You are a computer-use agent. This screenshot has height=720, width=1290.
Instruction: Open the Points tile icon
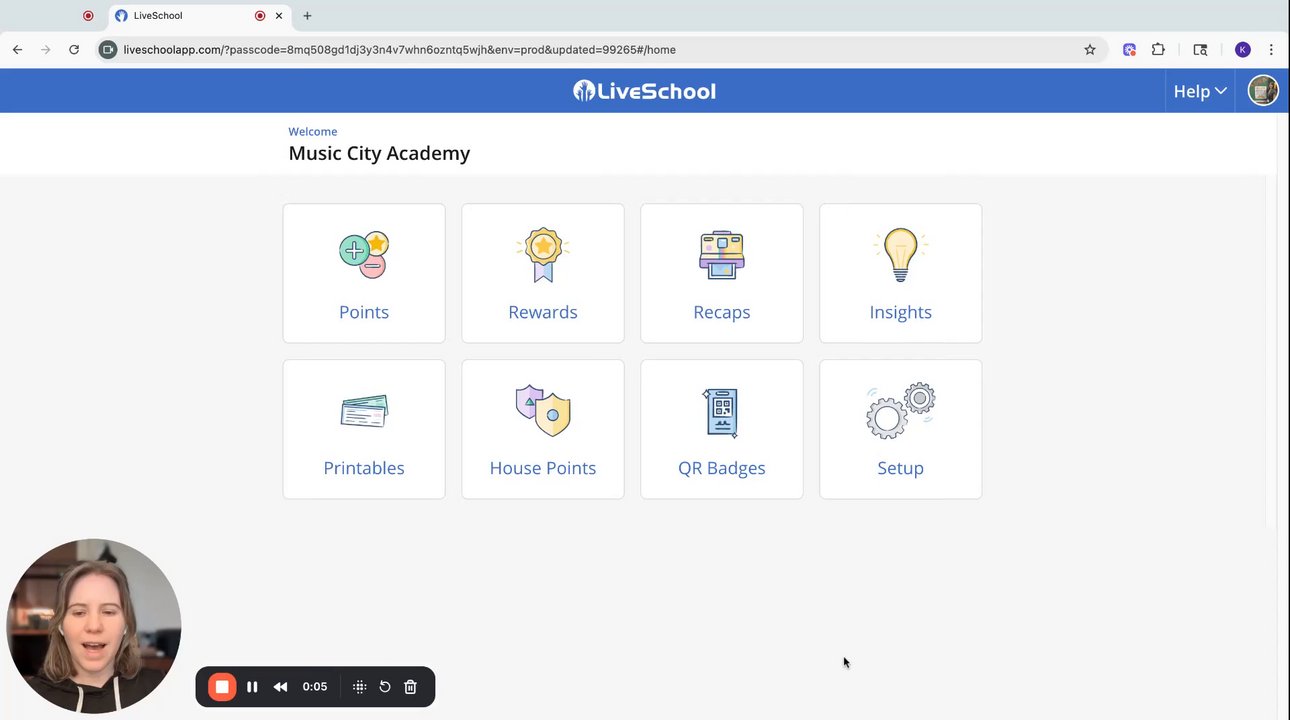pos(364,255)
